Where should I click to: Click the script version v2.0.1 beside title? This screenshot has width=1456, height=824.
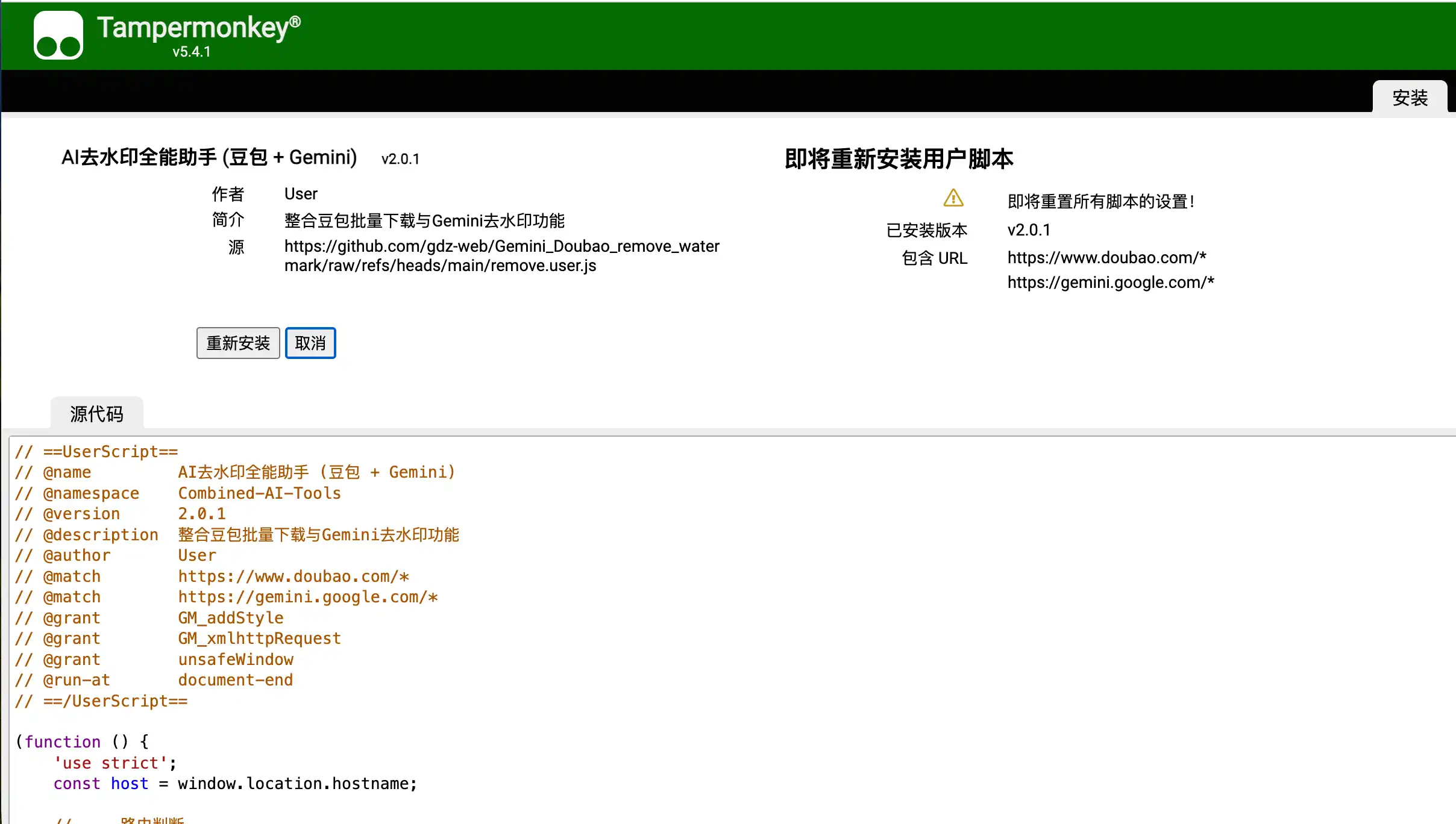(400, 159)
